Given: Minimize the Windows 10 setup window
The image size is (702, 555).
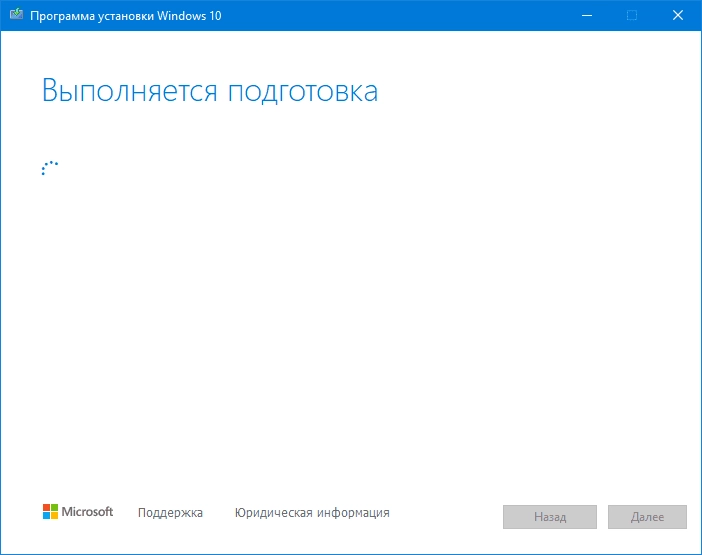Looking at the screenshot, I should click(587, 15).
